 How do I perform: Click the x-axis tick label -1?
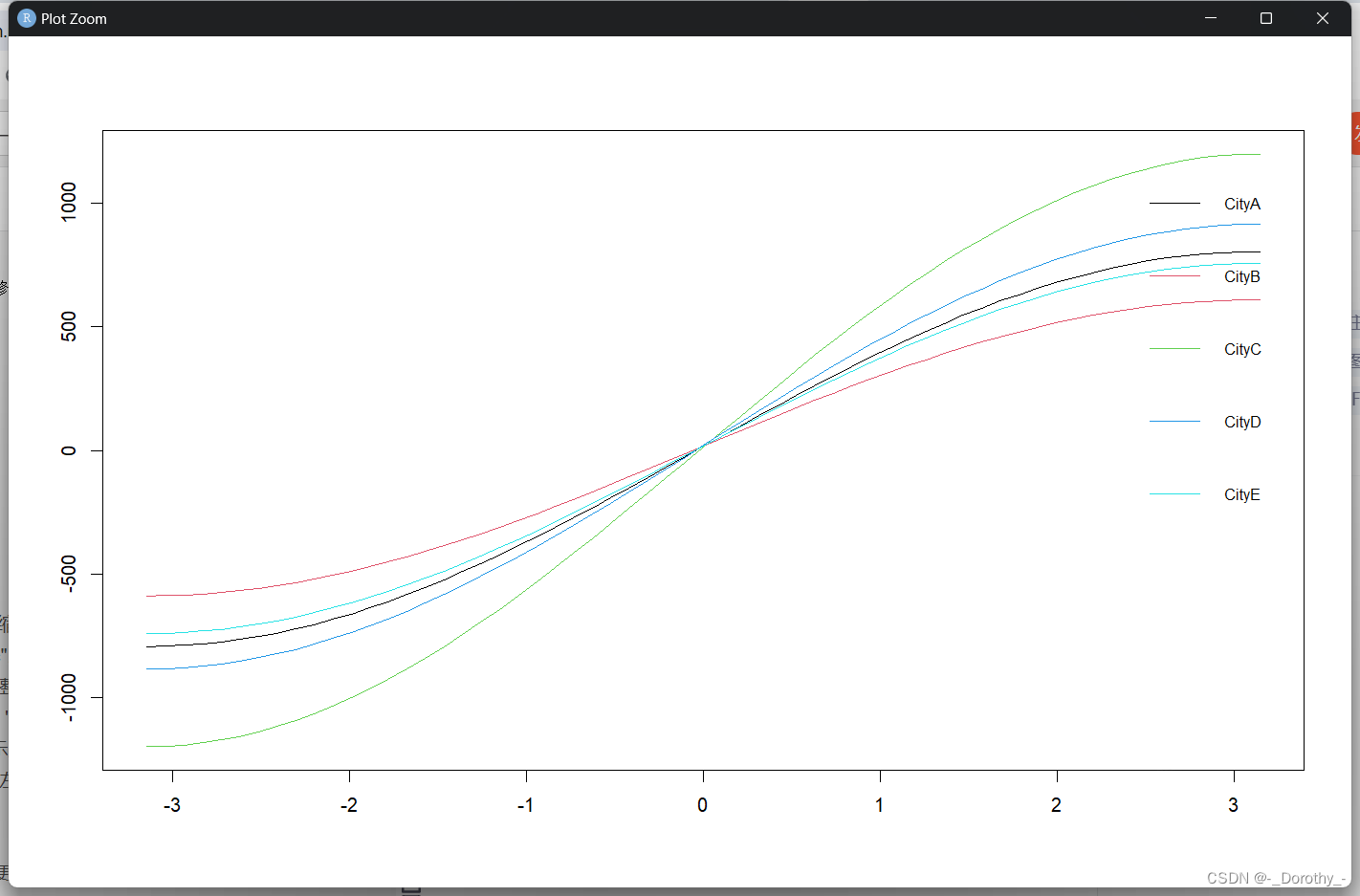point(525,805)
